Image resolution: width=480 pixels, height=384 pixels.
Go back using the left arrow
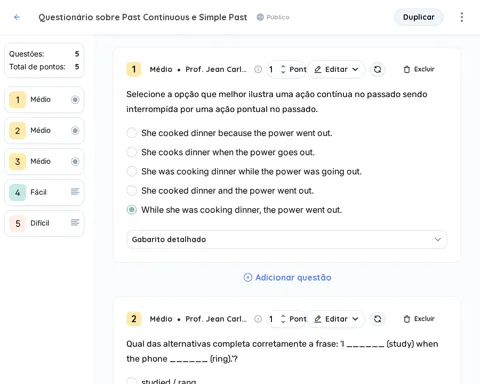[17, 17]
